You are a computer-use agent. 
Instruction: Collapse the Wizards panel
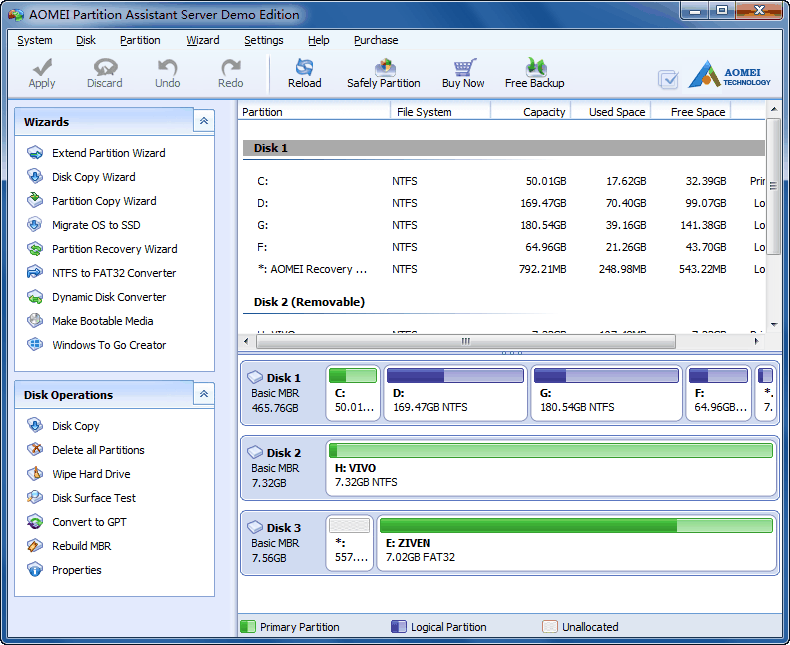click(x=204, y=121)
